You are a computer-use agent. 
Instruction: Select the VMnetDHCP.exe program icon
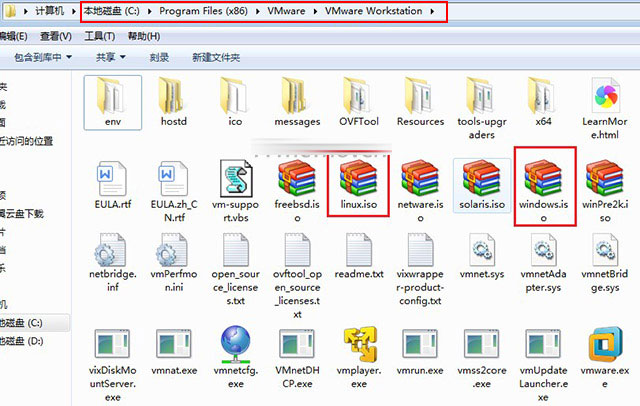(x=297, y=344)
